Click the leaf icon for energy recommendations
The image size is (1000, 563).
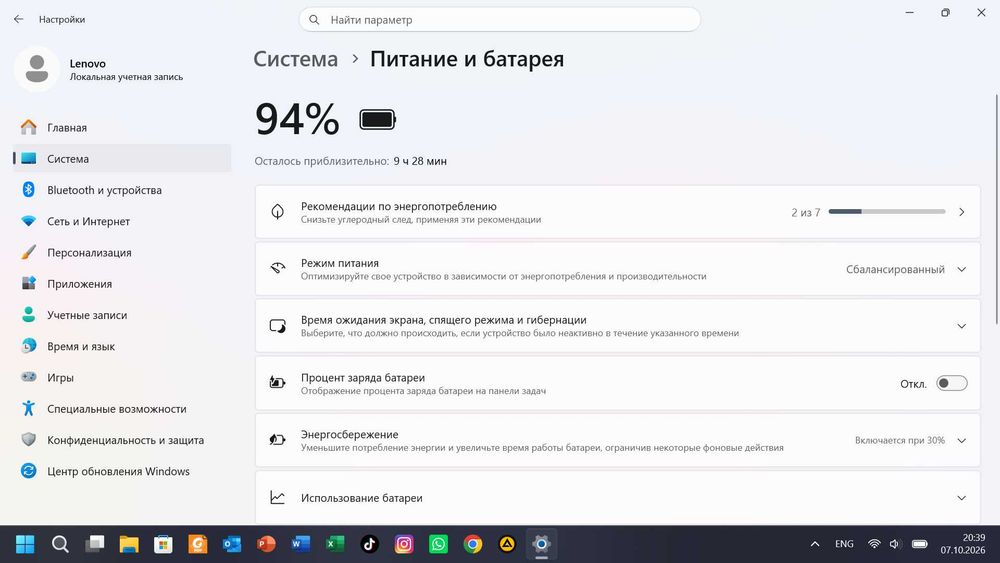pyautogui.click(x=277, y=212)
